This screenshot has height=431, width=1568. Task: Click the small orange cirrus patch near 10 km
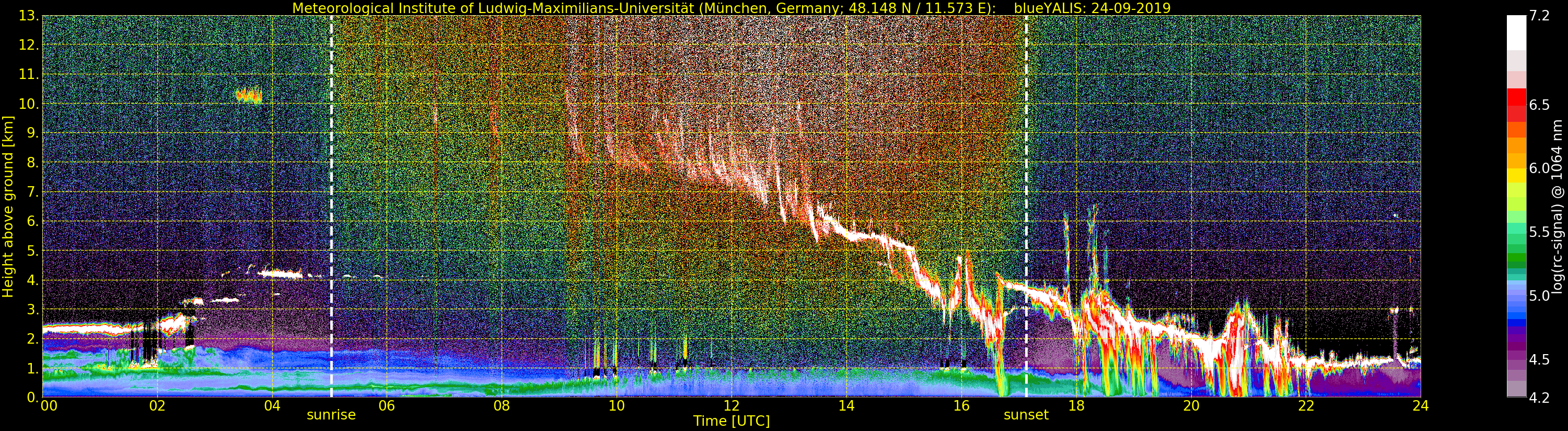click(x=249, y=95)
